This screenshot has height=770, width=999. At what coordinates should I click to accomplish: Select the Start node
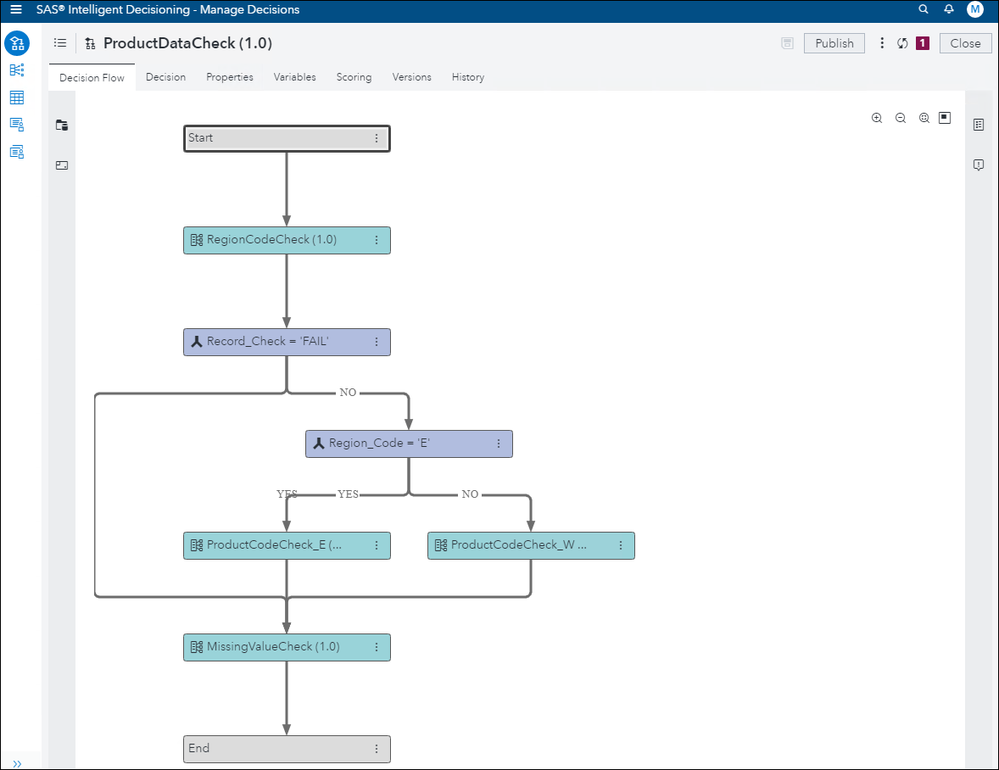[287, 138]
